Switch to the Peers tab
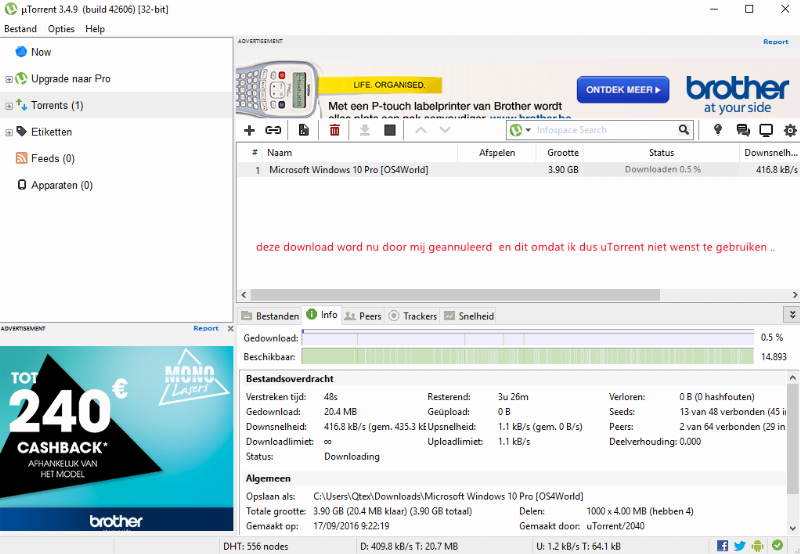The width and height of the screenshot is (800, 554). click(363, 316)
